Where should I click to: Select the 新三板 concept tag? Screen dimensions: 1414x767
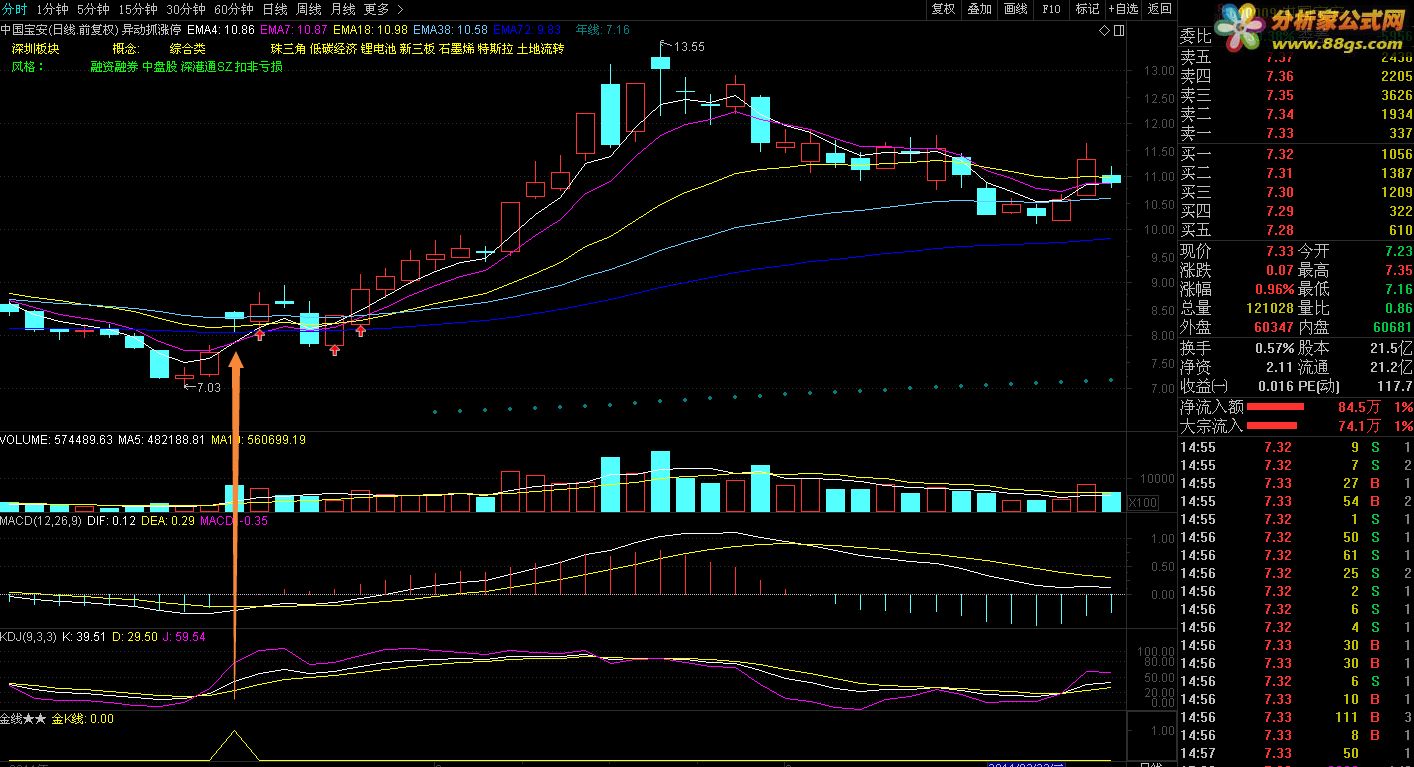pos(417,48)
